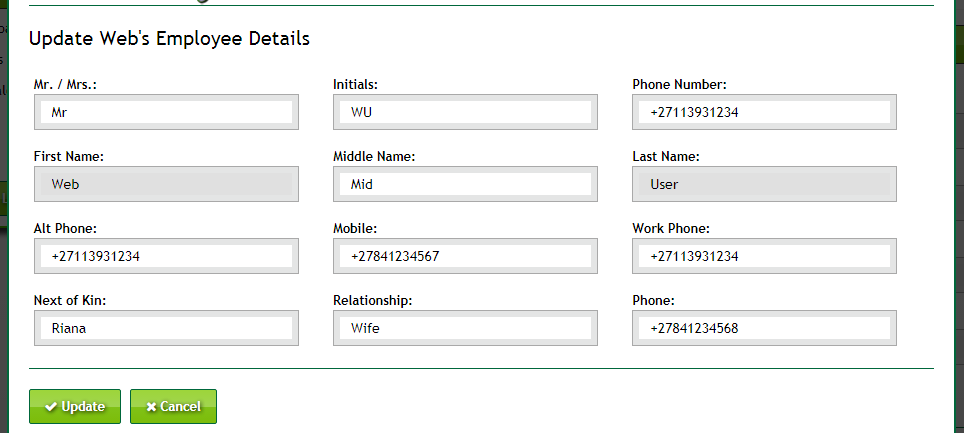Focus the Mr. / Mrs. title field
The height and width of the screenshot is (433, 964).
166,112
